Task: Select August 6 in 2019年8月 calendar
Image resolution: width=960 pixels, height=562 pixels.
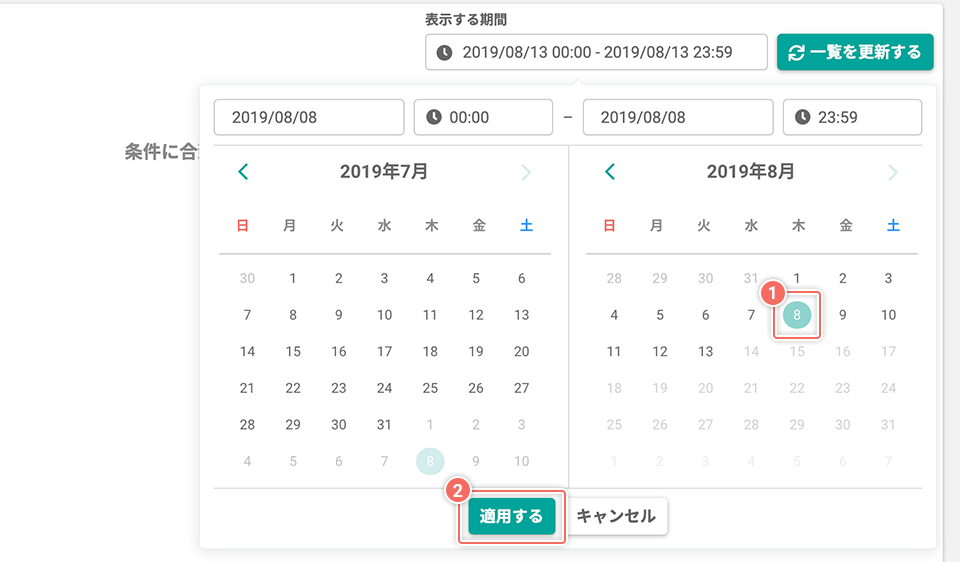Action: click(705, 315)
